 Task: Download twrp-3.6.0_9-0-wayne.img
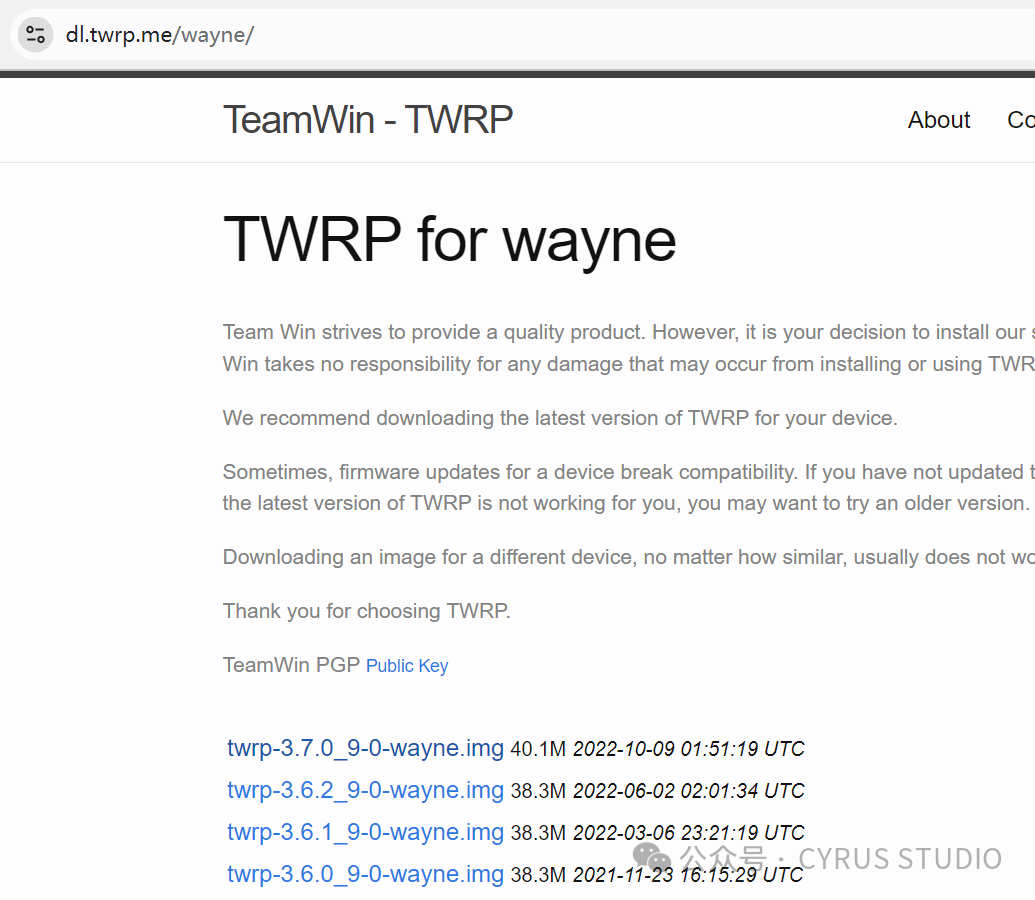click(365, 874)
